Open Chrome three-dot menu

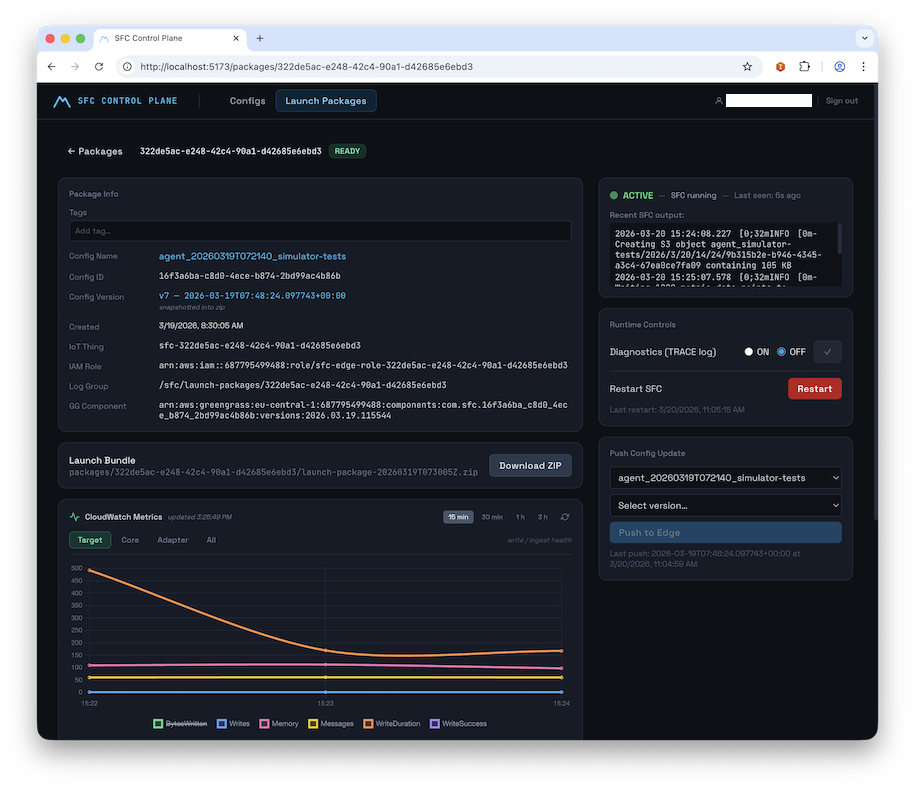(x=863, y=67)
